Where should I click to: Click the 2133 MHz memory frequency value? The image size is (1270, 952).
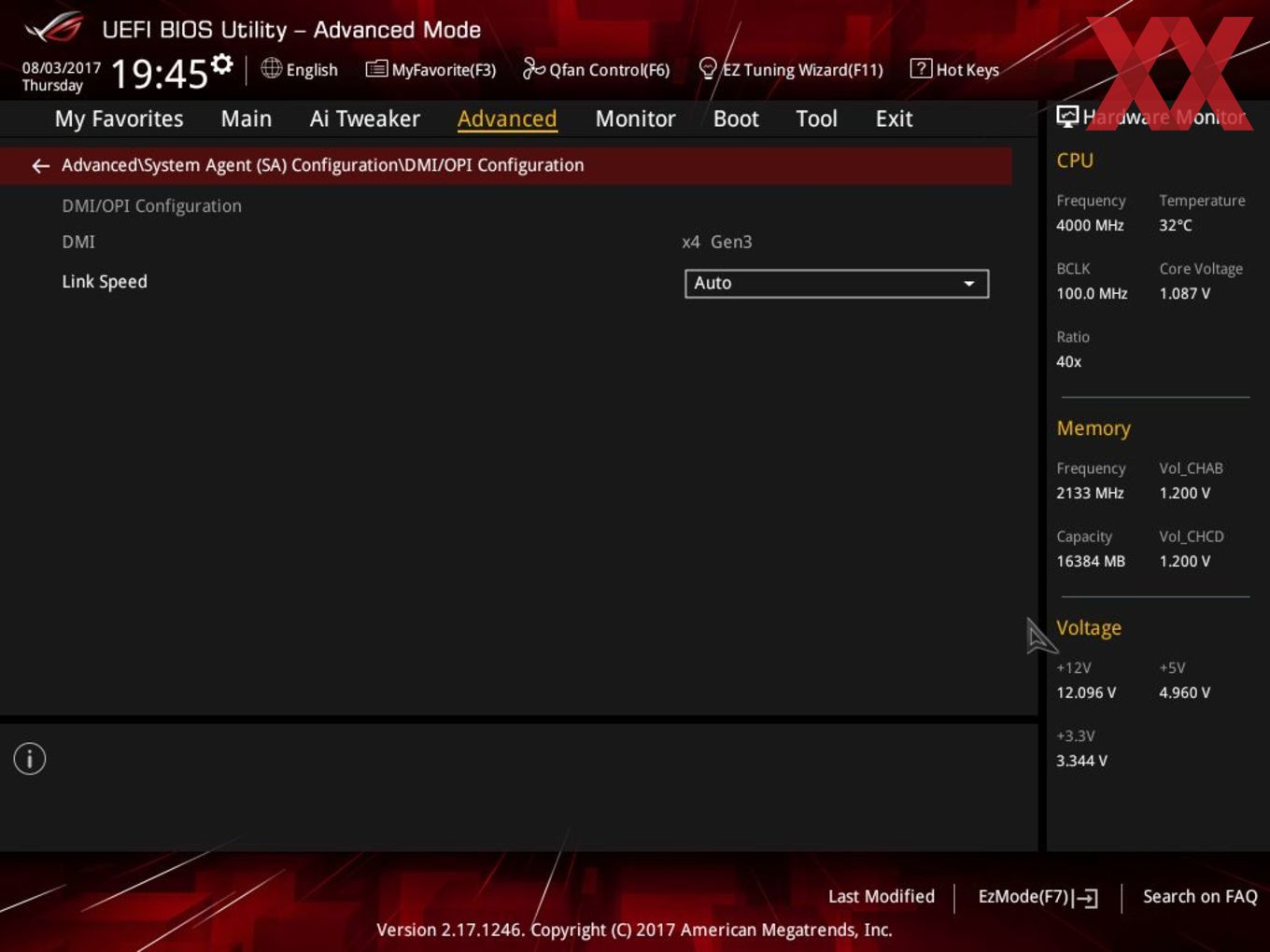pos(1090,493)
